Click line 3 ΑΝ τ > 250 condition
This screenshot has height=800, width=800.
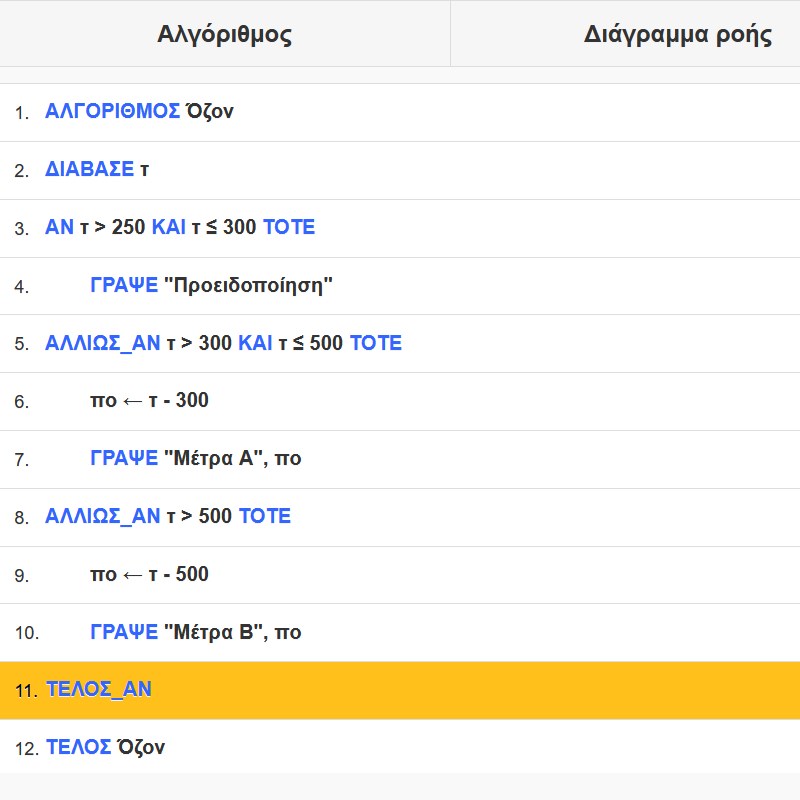(400, 229)
